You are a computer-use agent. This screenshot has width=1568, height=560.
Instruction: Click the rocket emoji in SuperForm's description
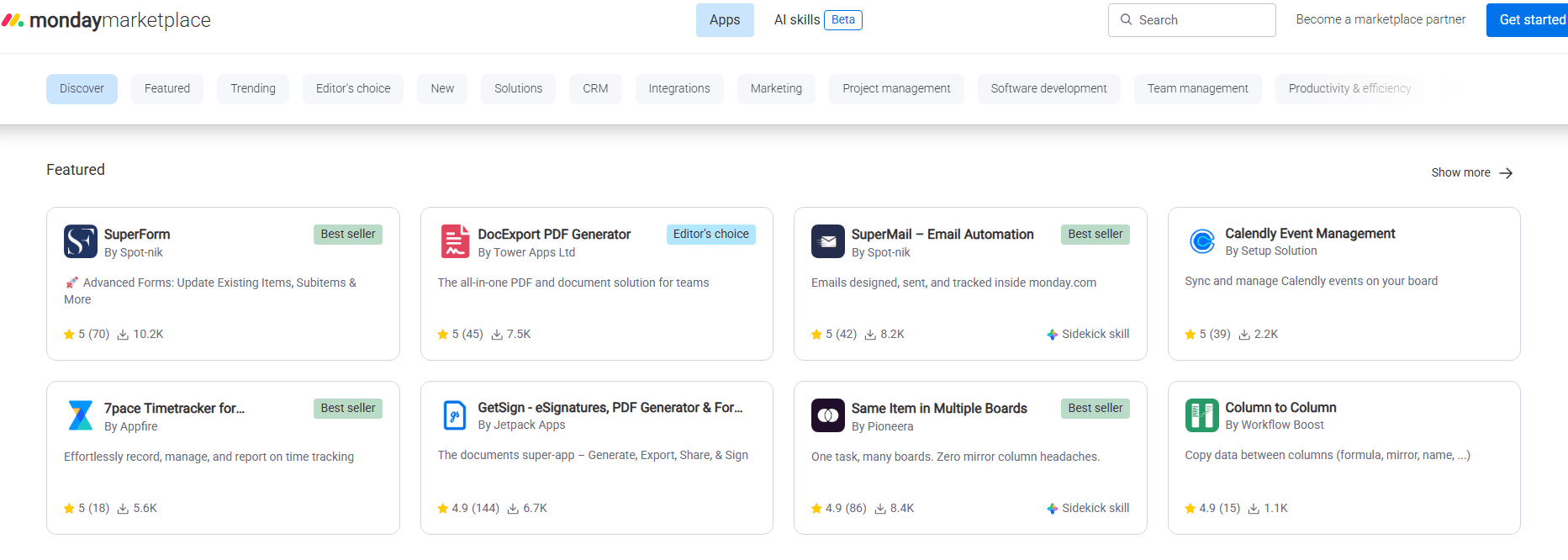71,283
